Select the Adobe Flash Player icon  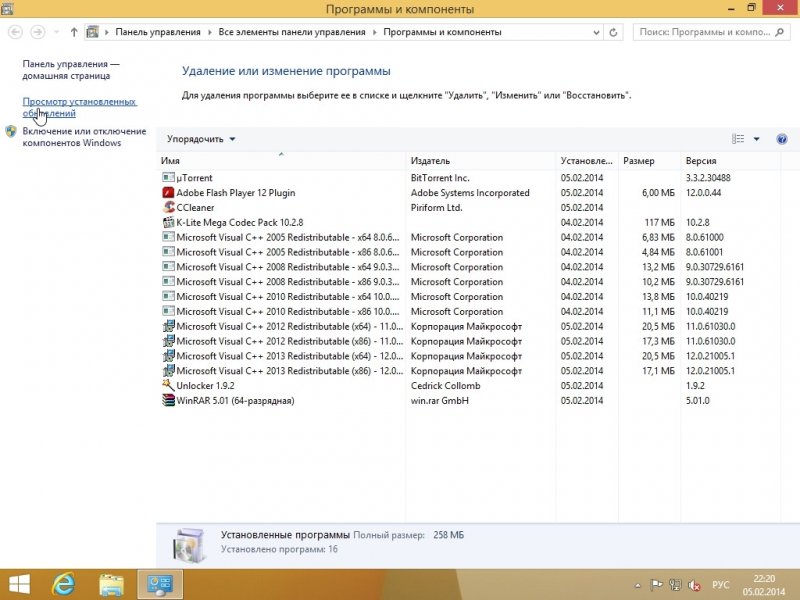tap(168, 192)
